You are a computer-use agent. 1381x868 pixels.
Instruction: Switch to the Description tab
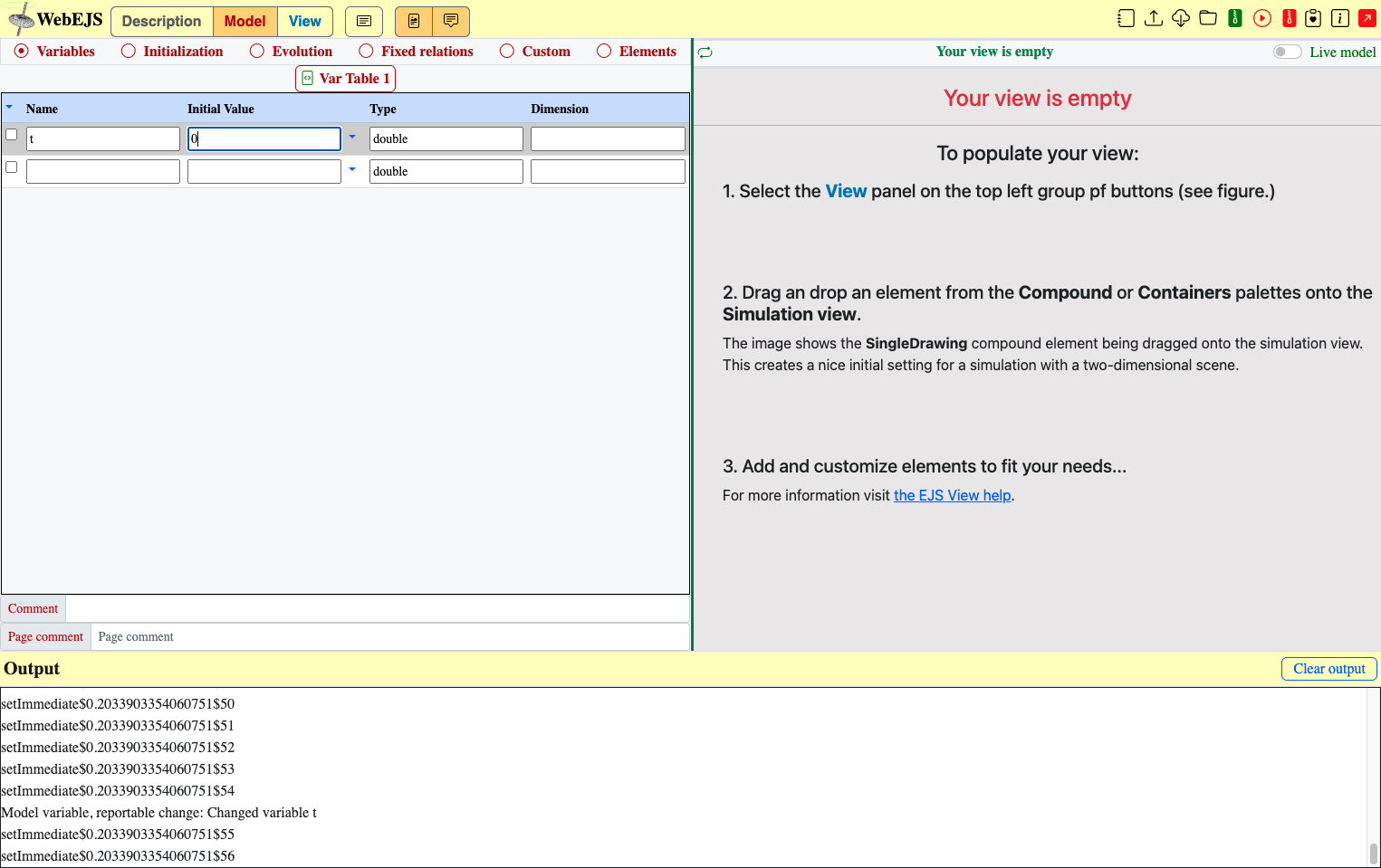pyautogui.click(x=162, y=22)
